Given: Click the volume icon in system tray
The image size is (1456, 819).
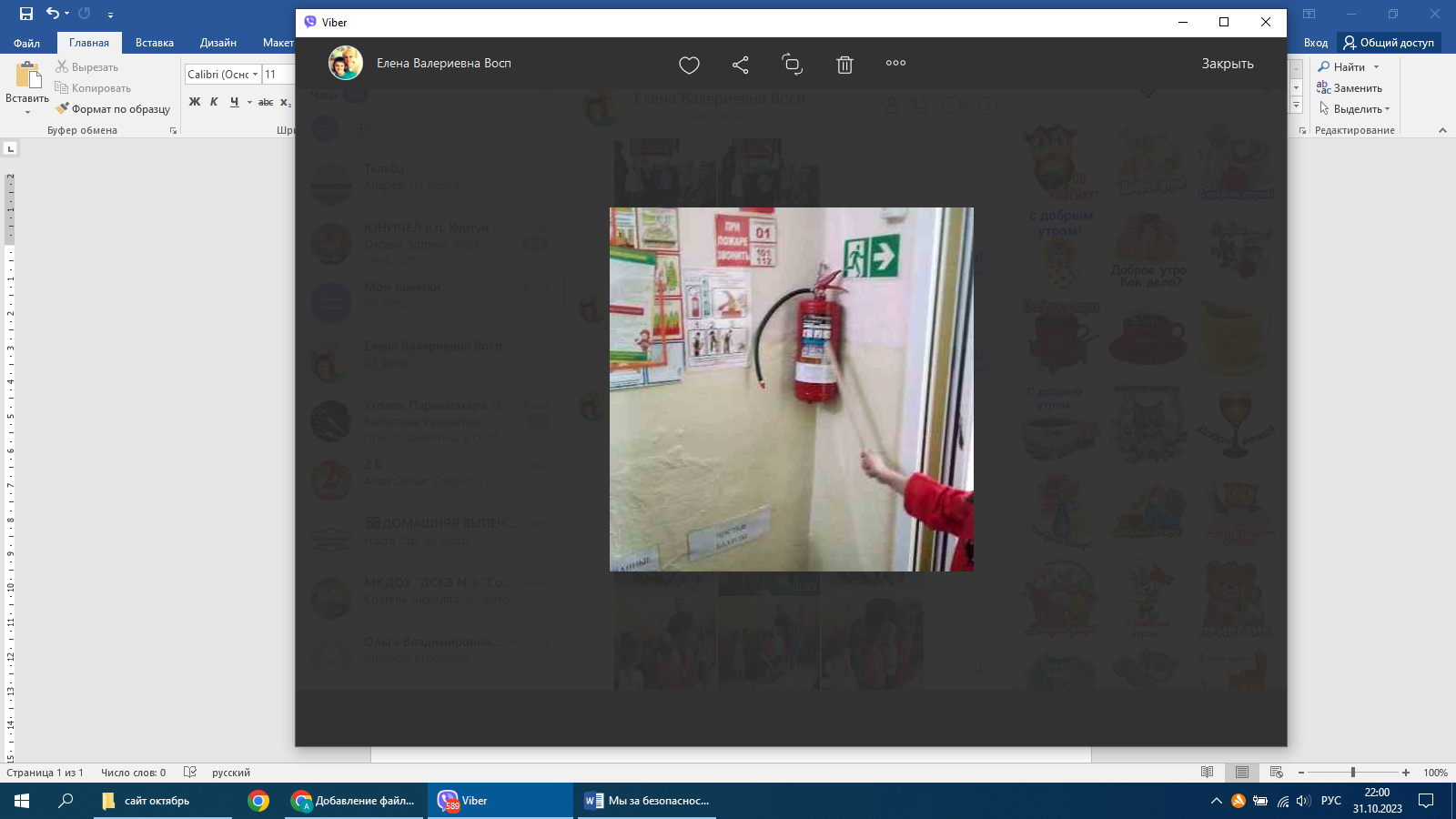Looking at the screenshot, I should click(1303, 801).
